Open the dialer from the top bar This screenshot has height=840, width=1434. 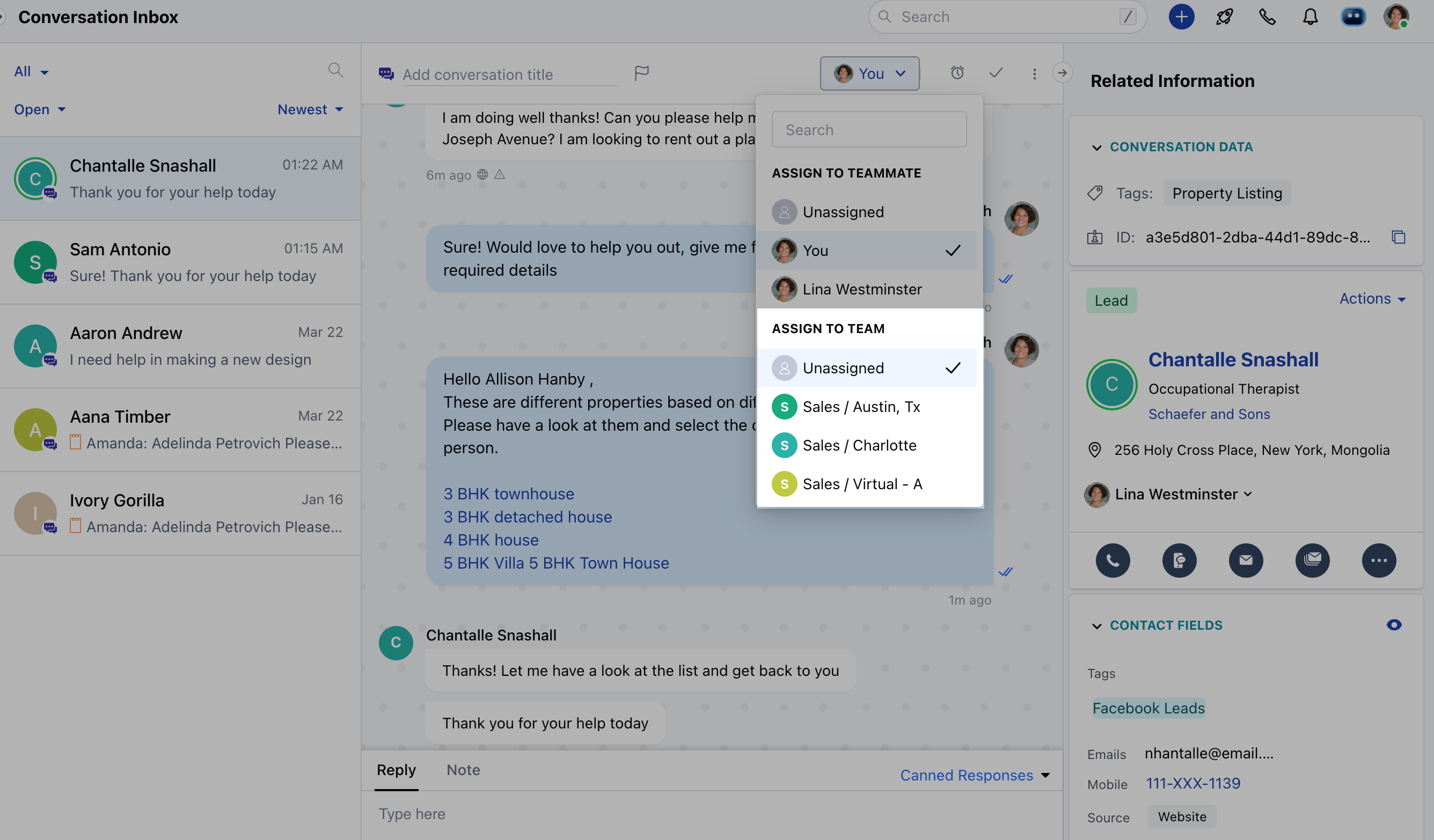(1267, 17)
